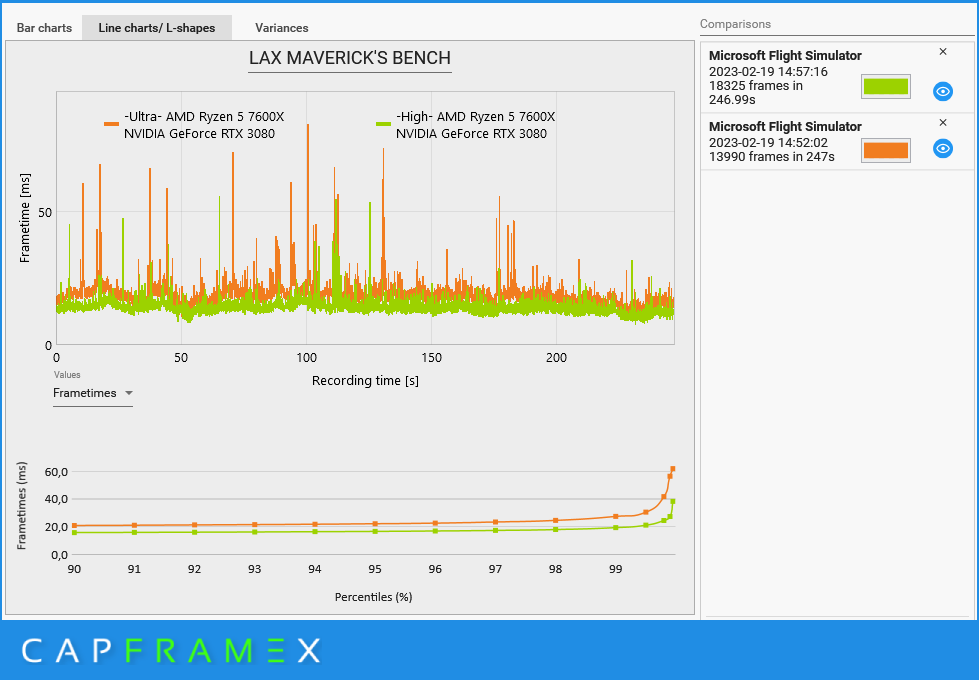The image size is (979, 680).
Task: Toggle visibility of the 14:52:02 recording
Action: pos(943,149)
